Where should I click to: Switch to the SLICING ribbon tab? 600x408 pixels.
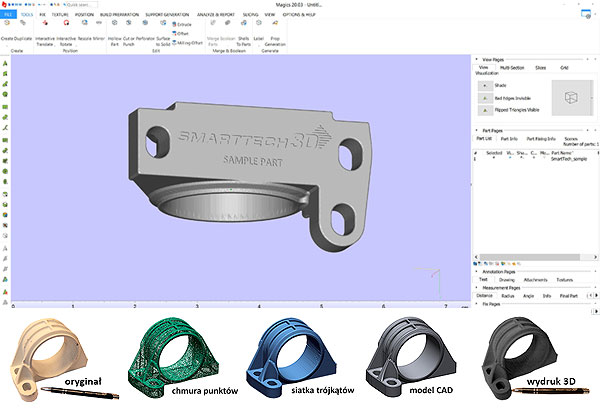click(x=251, y=15)
